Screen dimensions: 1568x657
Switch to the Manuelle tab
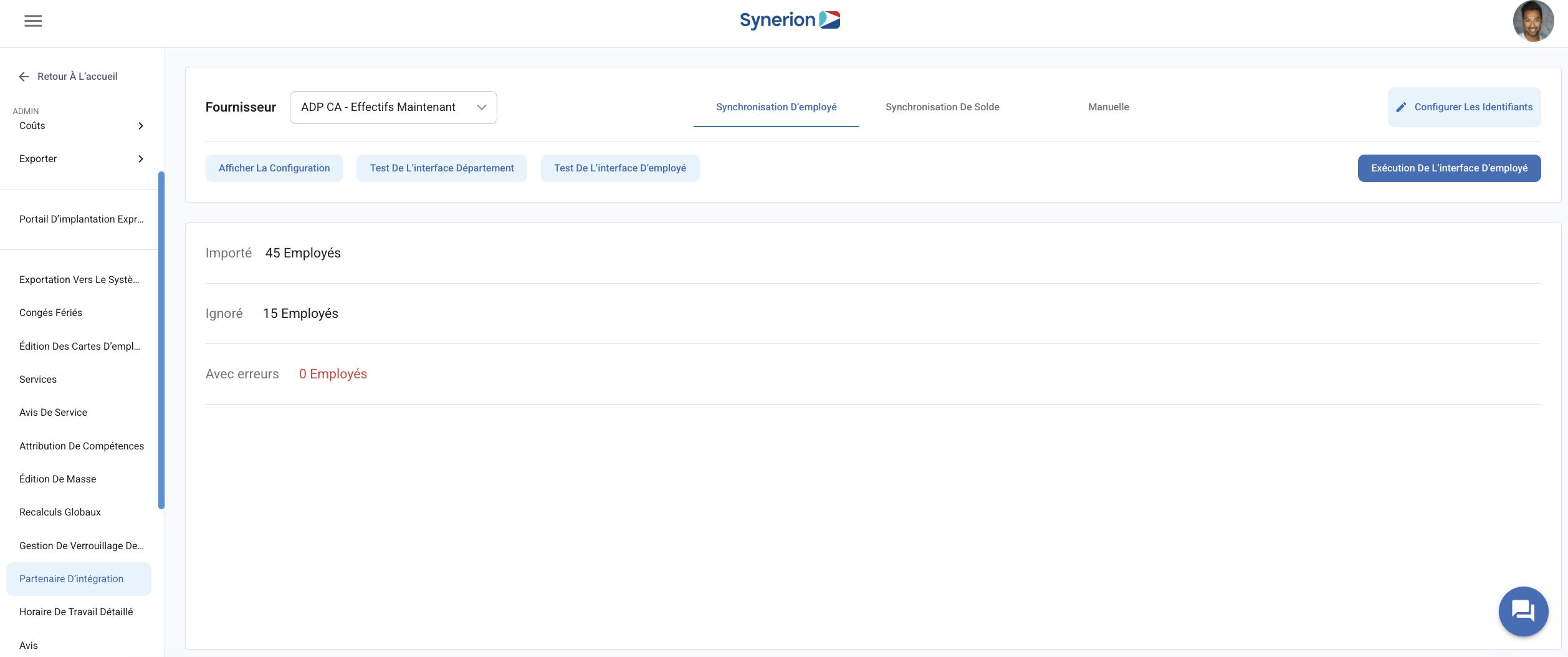click(x=1109, y=107)
